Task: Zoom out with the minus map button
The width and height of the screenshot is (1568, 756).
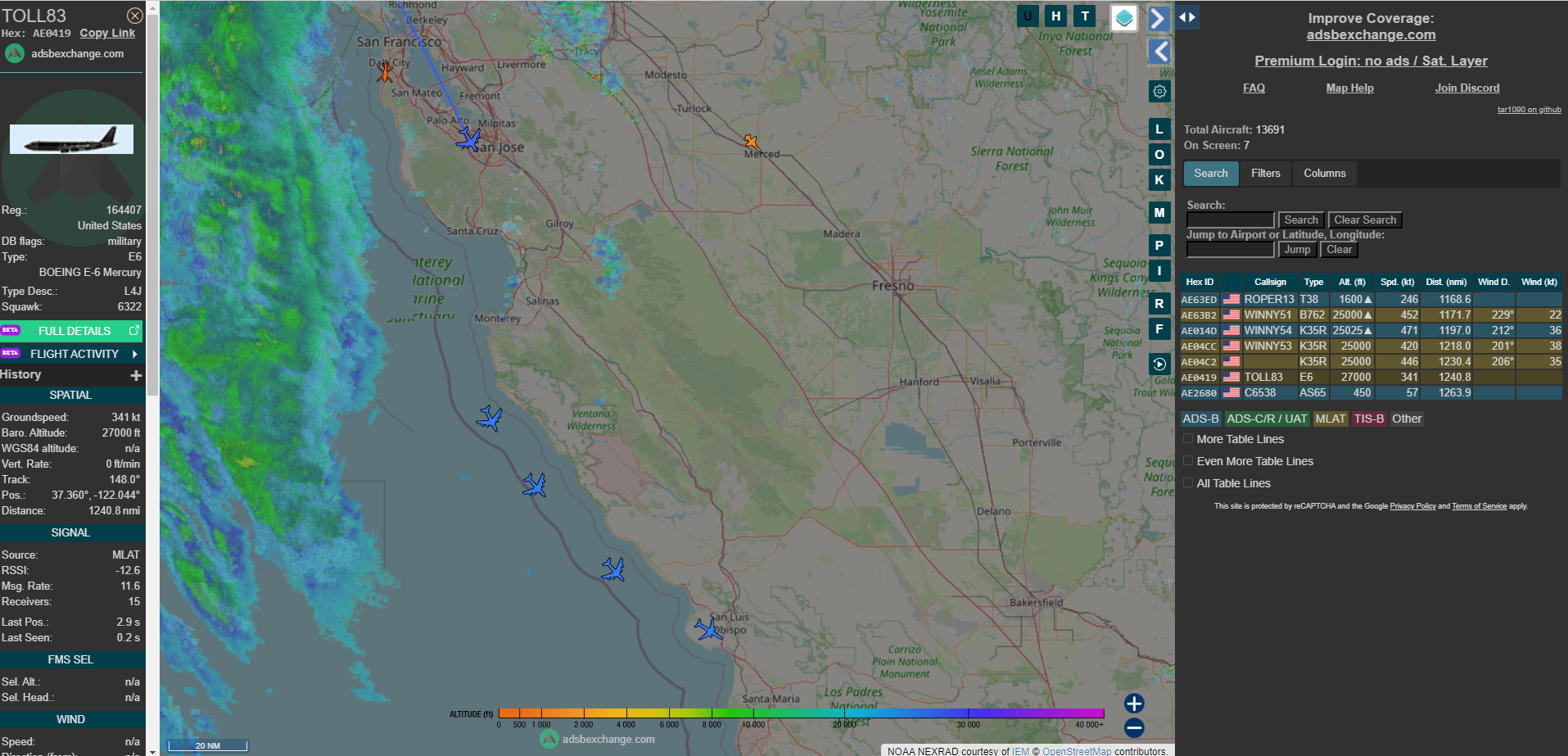Action: coord(1134,727)
